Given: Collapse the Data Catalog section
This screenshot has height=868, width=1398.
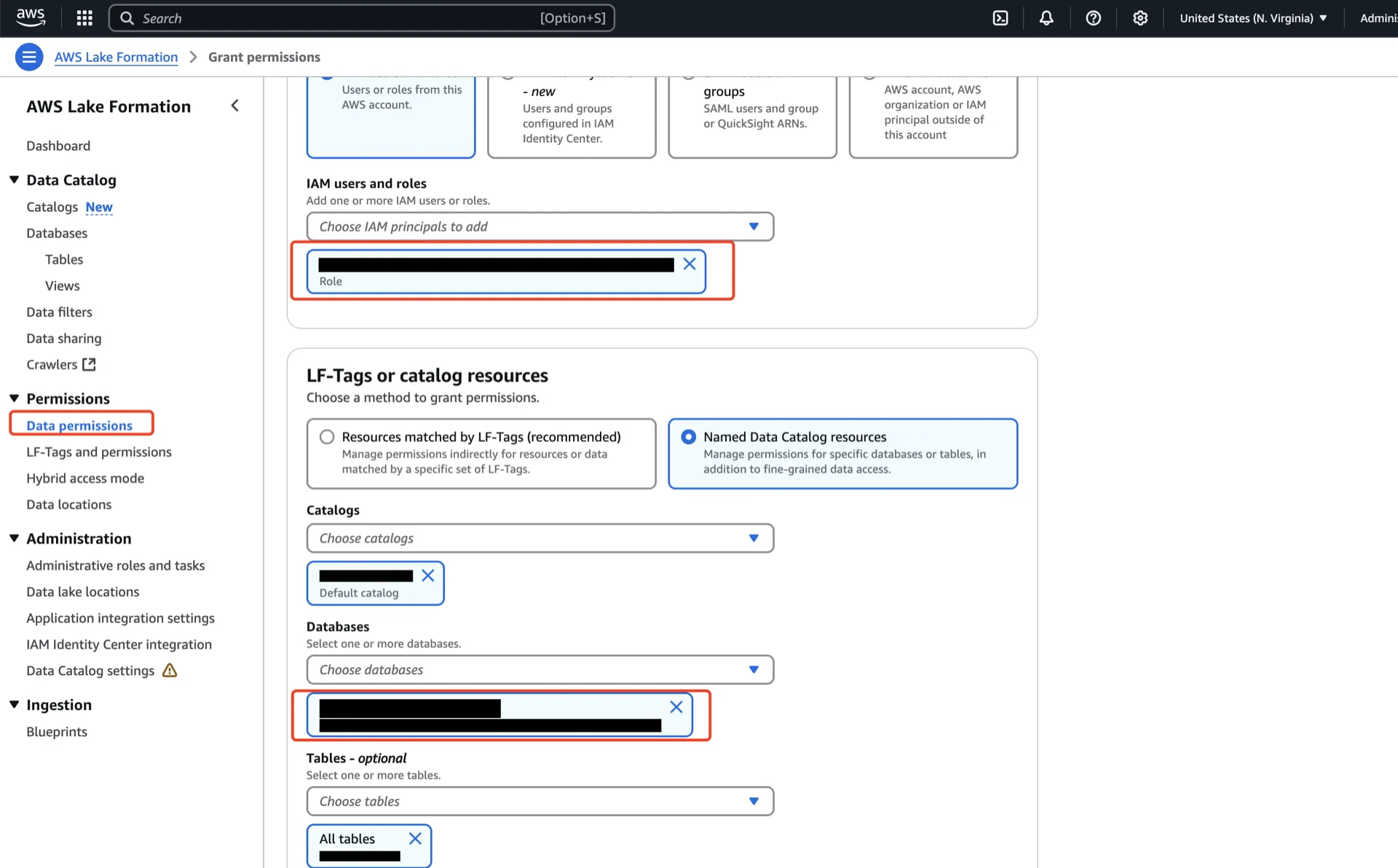Looking at the screenshot, I should click(x=14, y=180).
